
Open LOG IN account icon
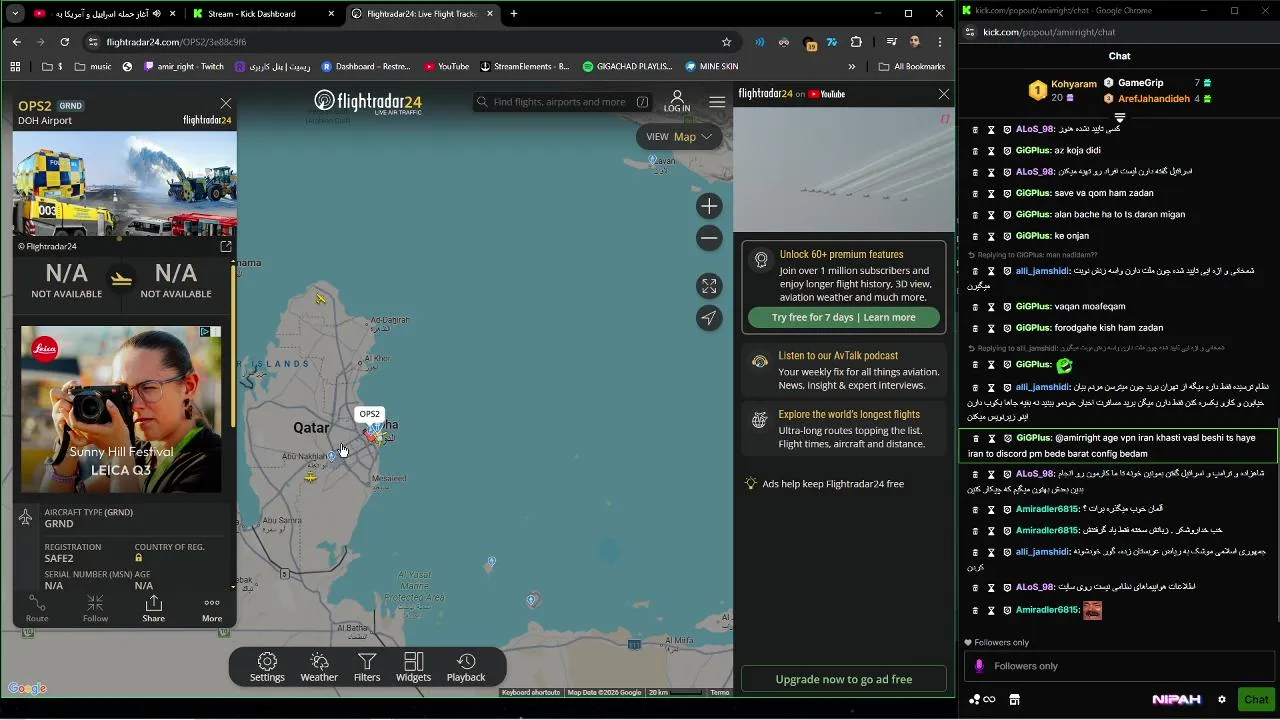[677, 101]
